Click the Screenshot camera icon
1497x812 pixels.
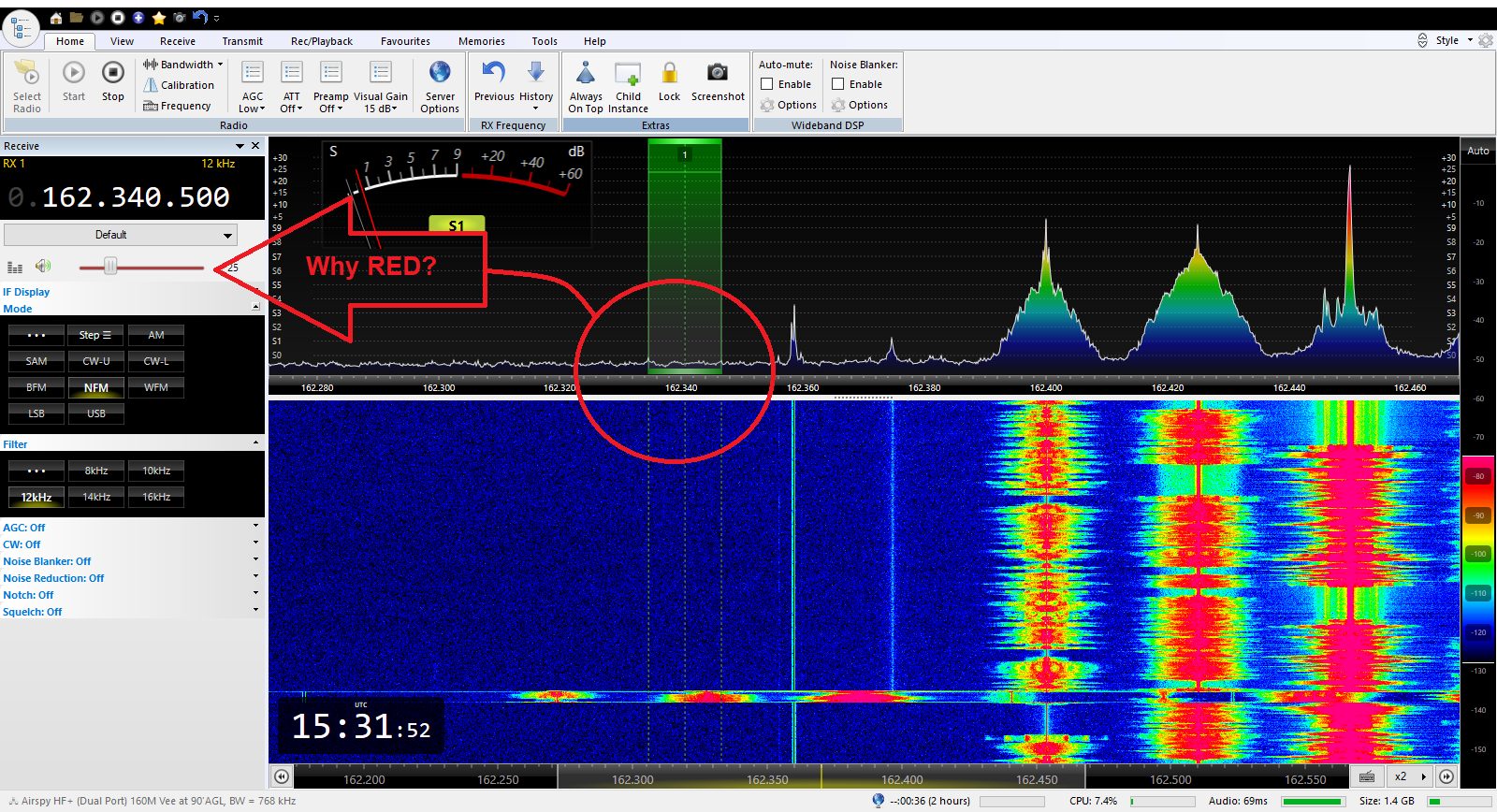[718, 73]
